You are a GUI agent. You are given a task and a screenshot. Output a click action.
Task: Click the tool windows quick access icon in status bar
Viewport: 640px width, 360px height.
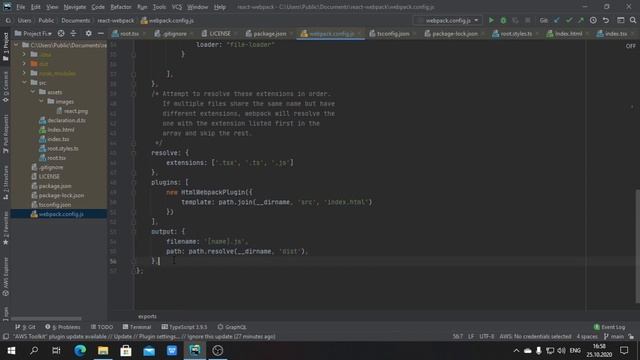tap(6, 337)
